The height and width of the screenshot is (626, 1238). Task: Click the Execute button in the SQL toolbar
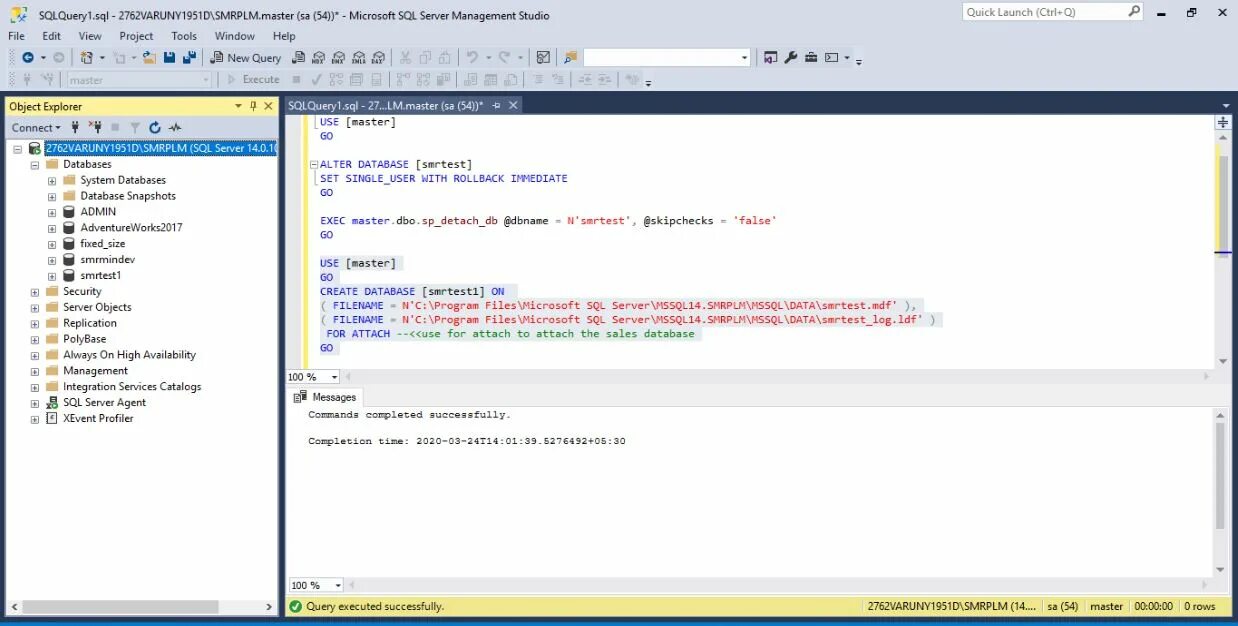252,80
